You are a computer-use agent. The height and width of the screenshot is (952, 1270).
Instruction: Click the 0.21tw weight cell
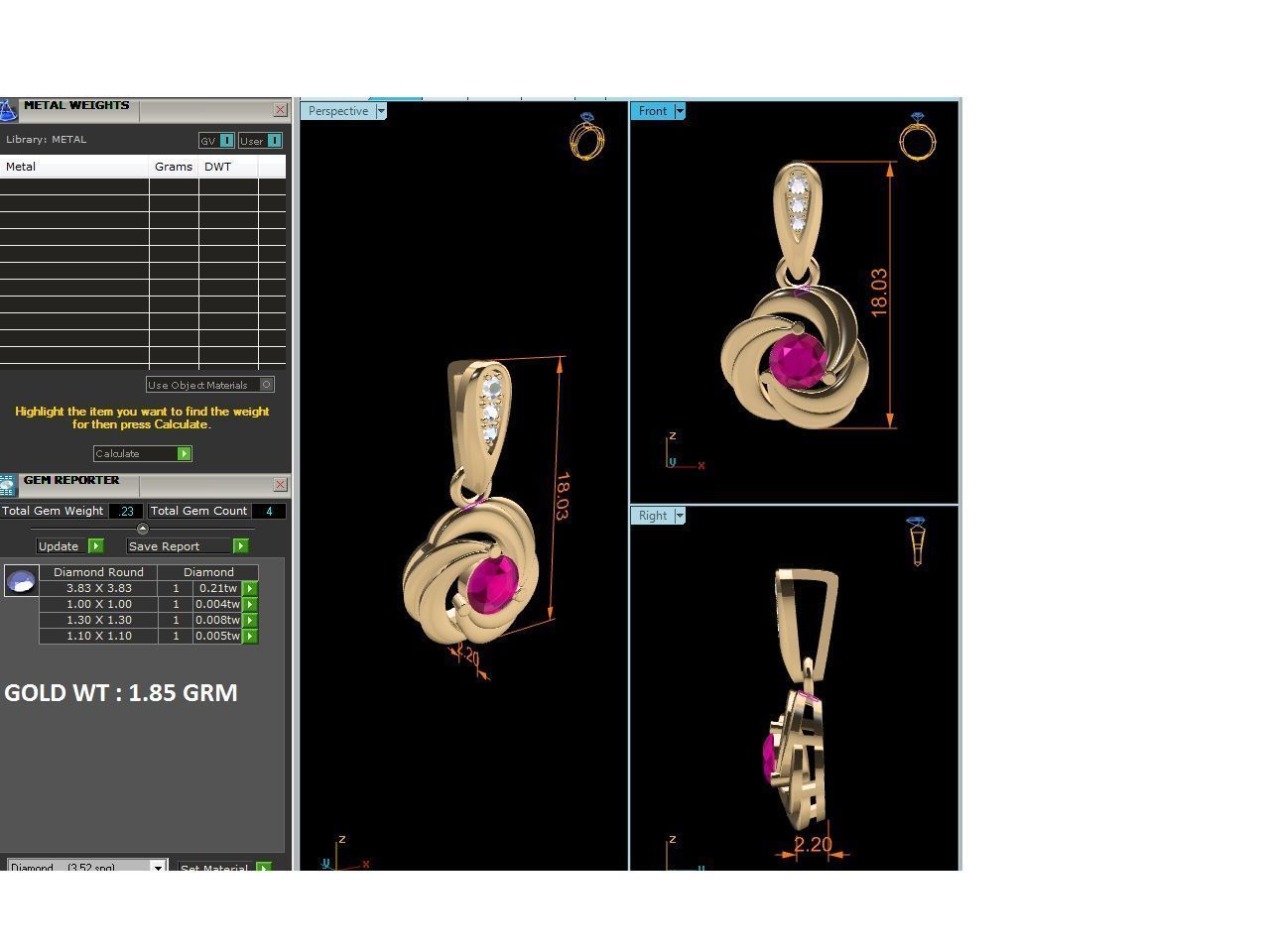(218, 588)
